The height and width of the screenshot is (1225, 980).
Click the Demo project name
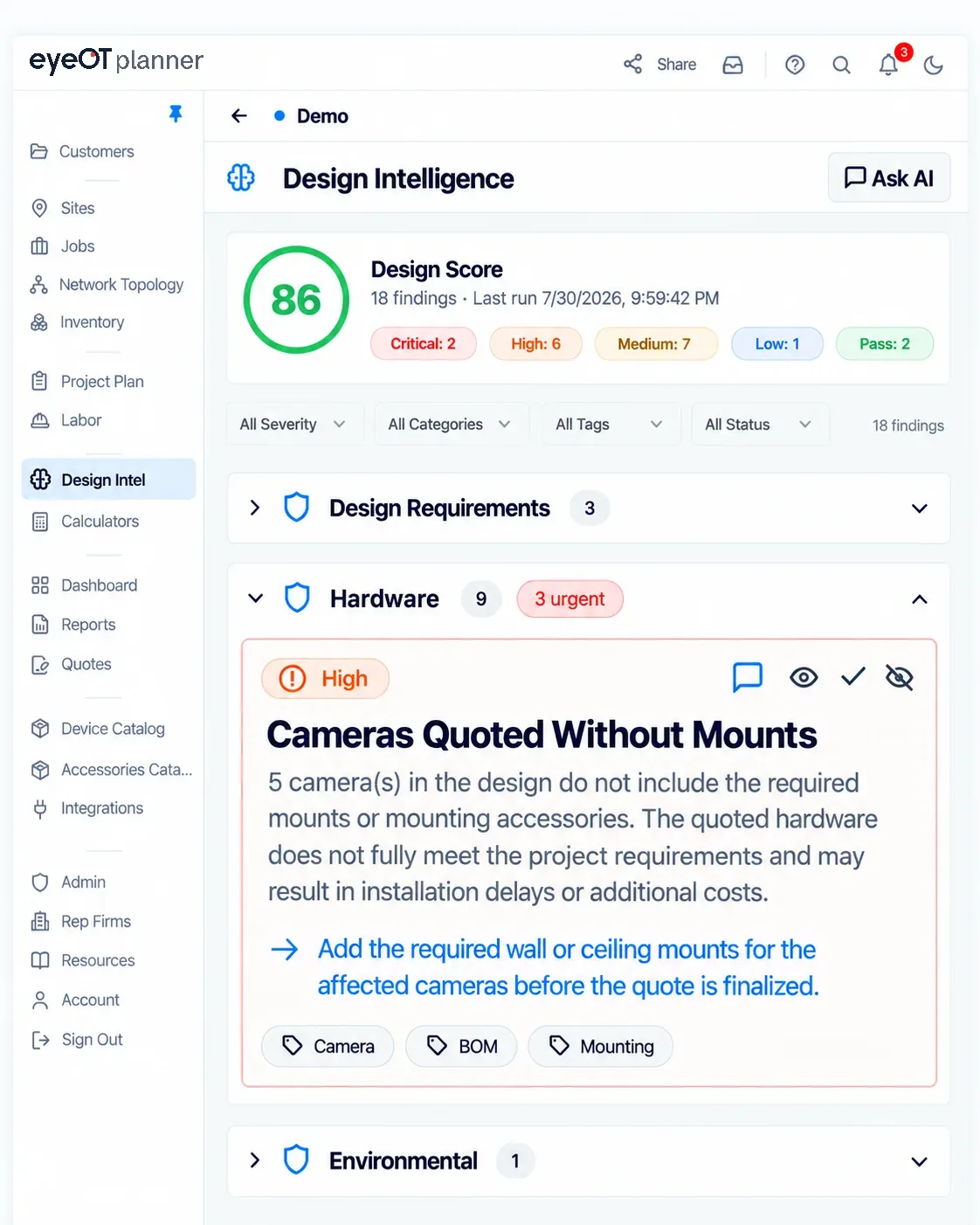tap(322, 116)
